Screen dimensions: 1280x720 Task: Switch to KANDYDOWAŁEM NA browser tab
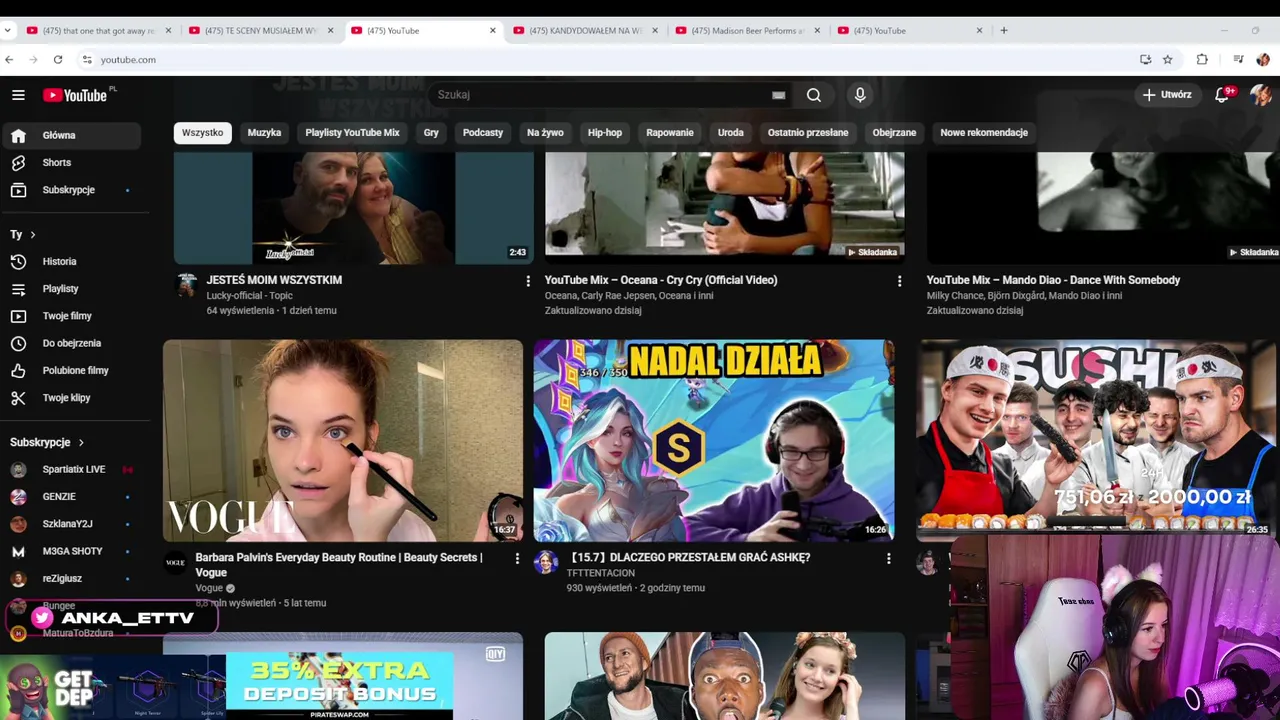coord(585,30)
